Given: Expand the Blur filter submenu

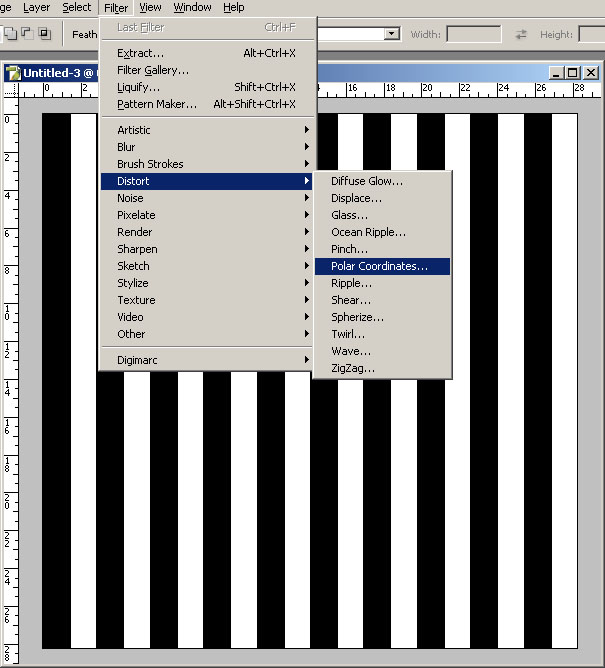Looking at the screenshot, I should pyautogui.click(x=207, y=147).
